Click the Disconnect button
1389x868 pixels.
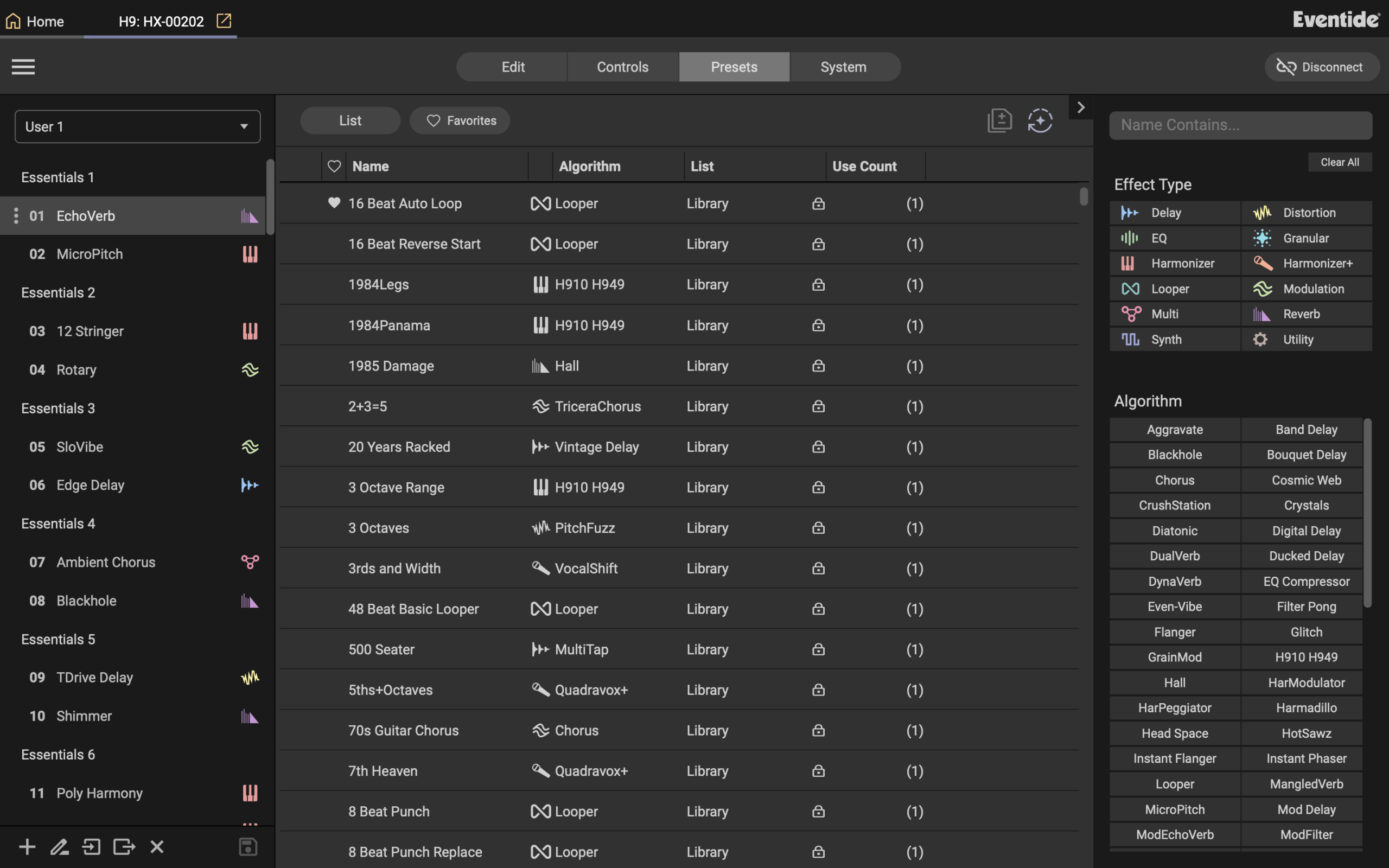click(1322, 67)
